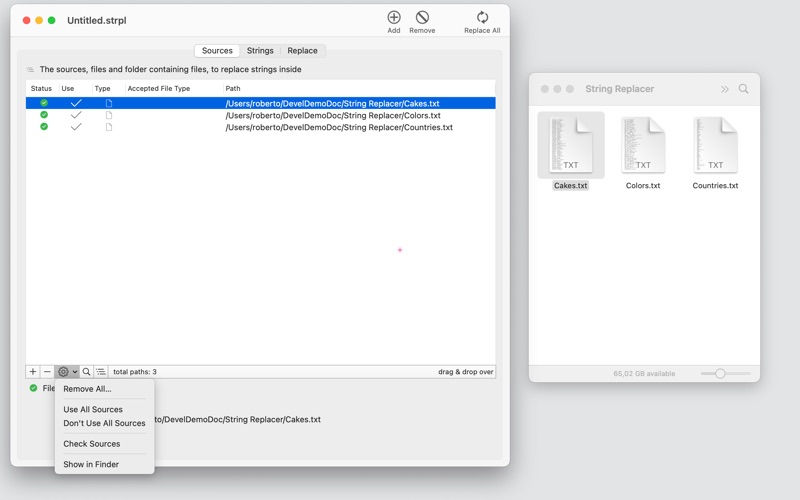This screenshot has height=500, width=800.
Task: Close the Untitled.strpl window with red button
Action: [27, 20]
